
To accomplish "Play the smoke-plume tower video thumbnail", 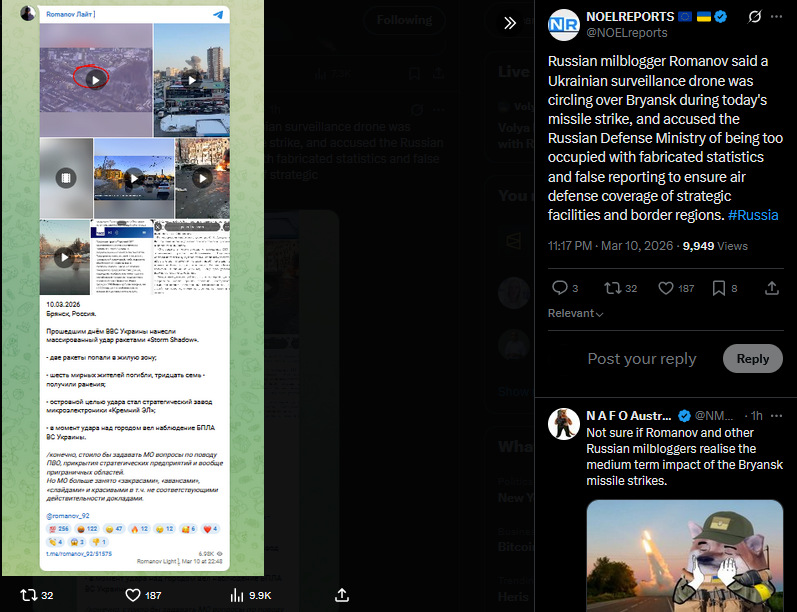I will pos(192,80).
